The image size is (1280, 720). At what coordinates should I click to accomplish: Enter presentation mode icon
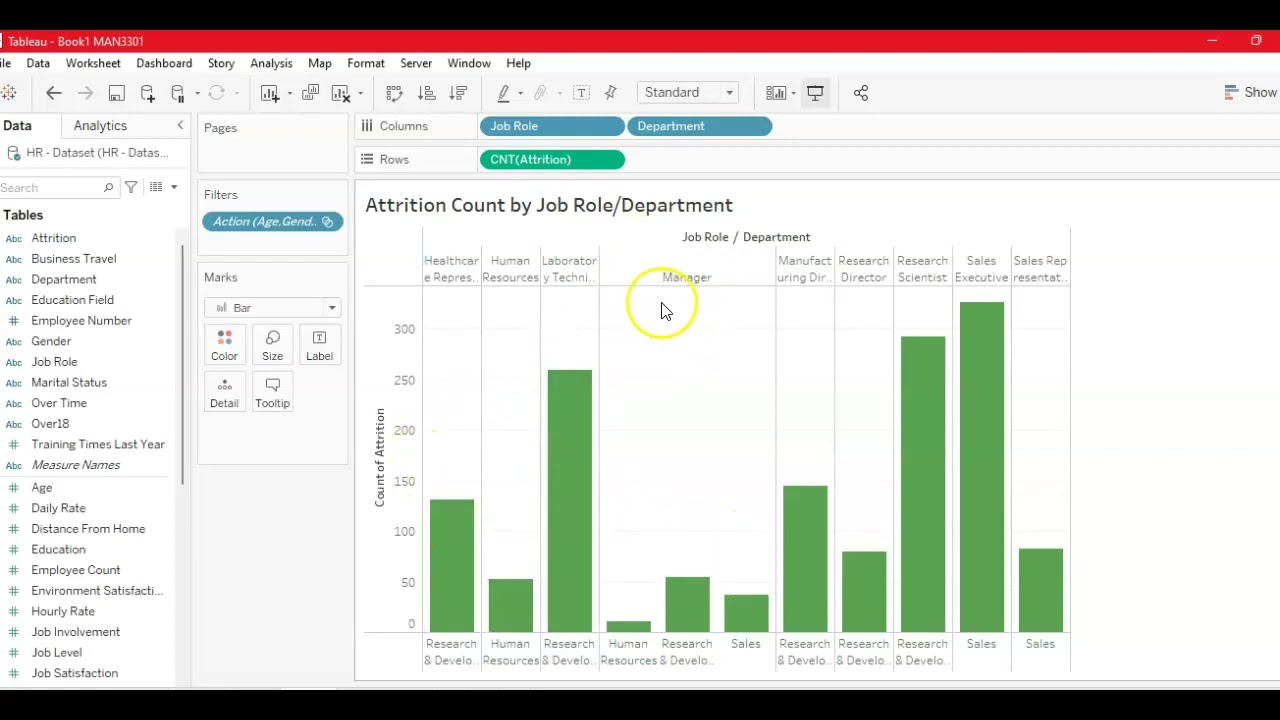click(x=816, y=93)
